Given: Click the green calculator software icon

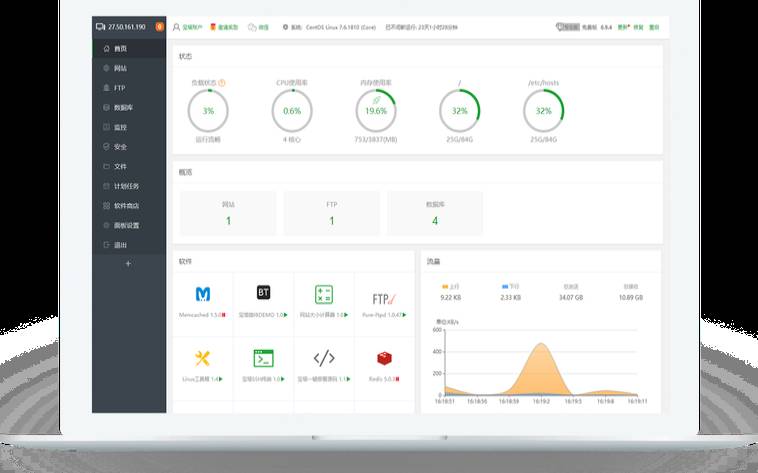Looking at the screenshot, I should pos(324,294).
